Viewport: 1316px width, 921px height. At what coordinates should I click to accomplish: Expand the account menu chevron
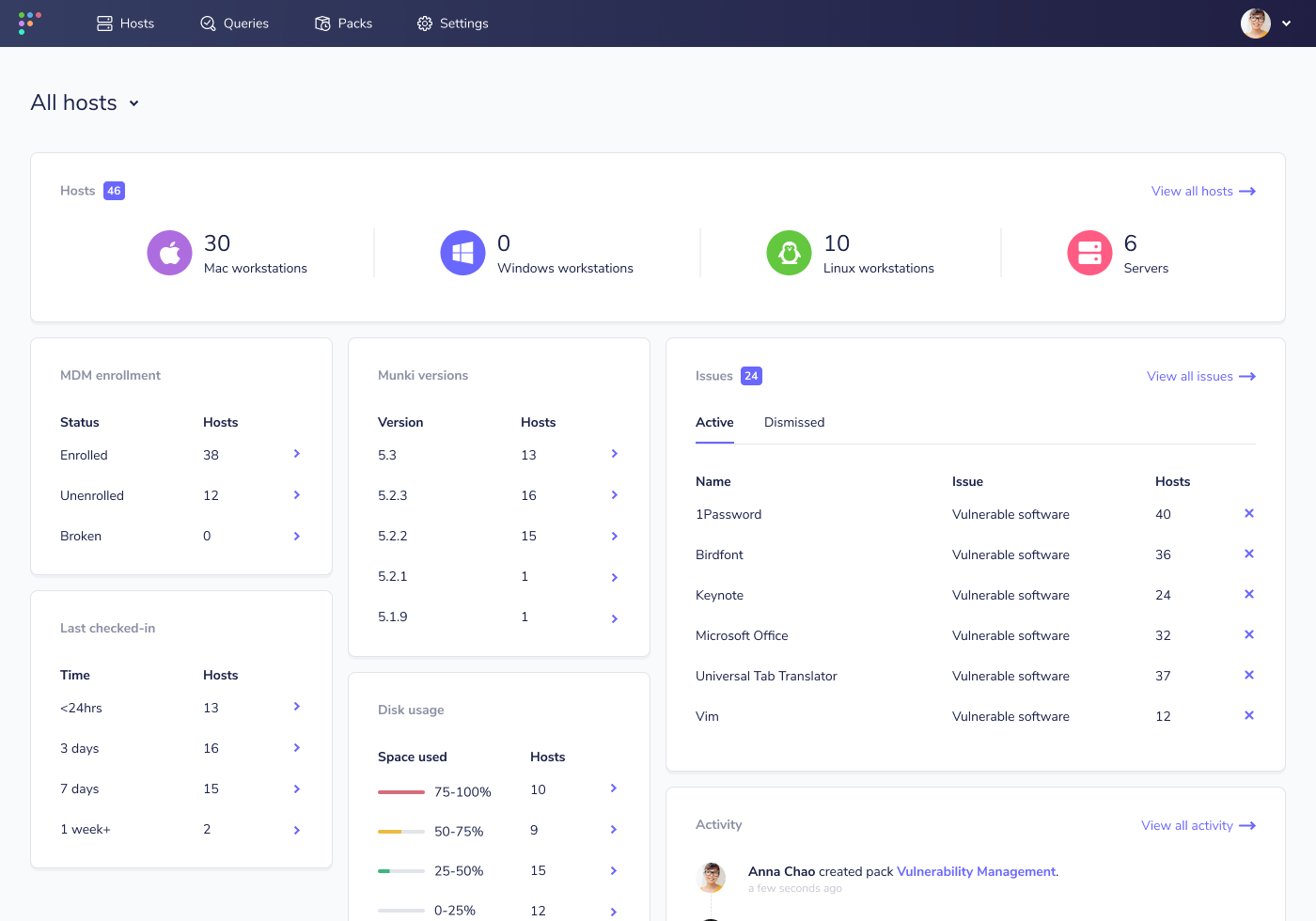(1286, 23)
